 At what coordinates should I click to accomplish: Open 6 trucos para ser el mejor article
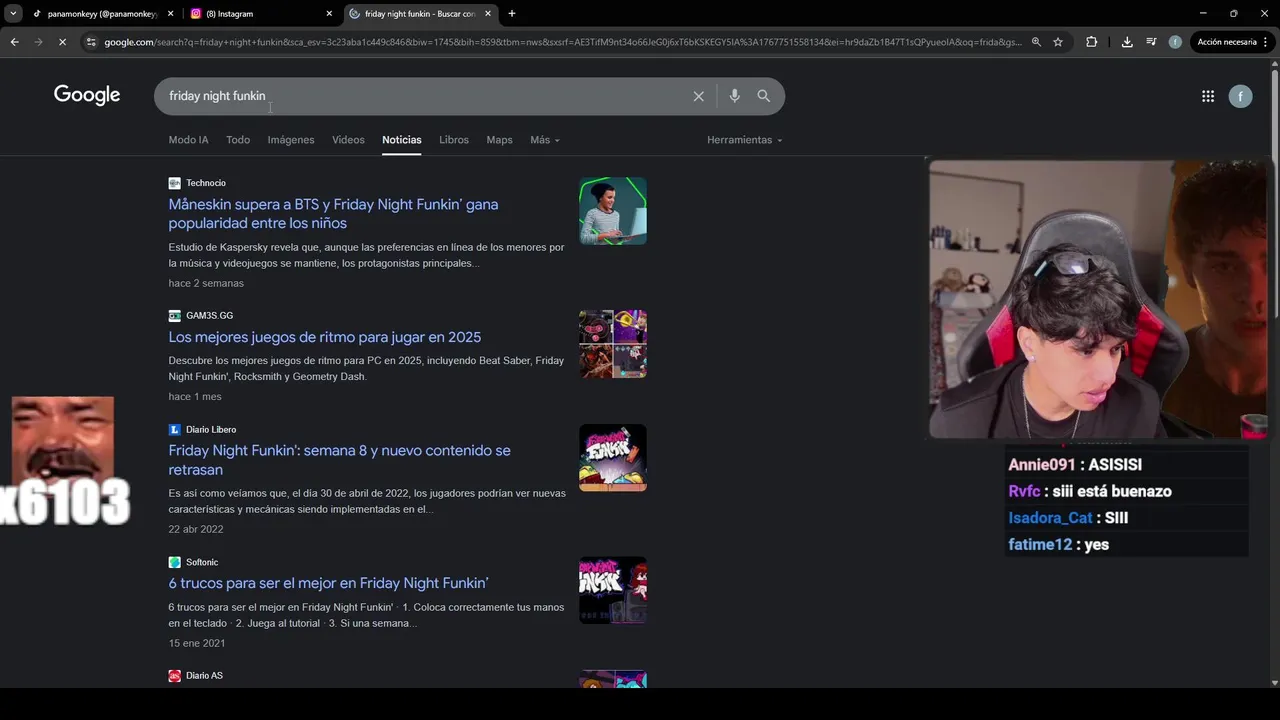click(x=328, y=583)
